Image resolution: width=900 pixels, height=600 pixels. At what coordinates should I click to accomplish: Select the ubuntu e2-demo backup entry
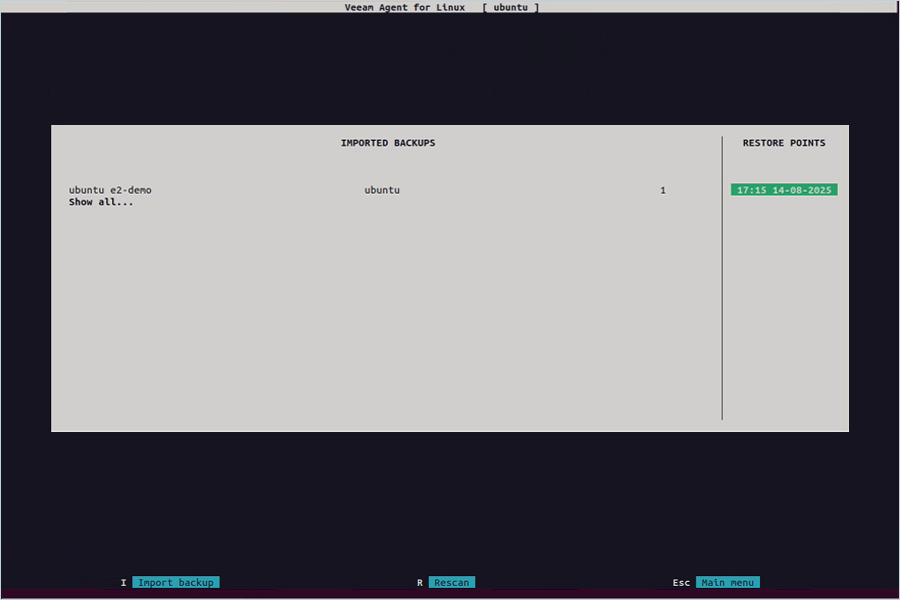click(110, 190)
